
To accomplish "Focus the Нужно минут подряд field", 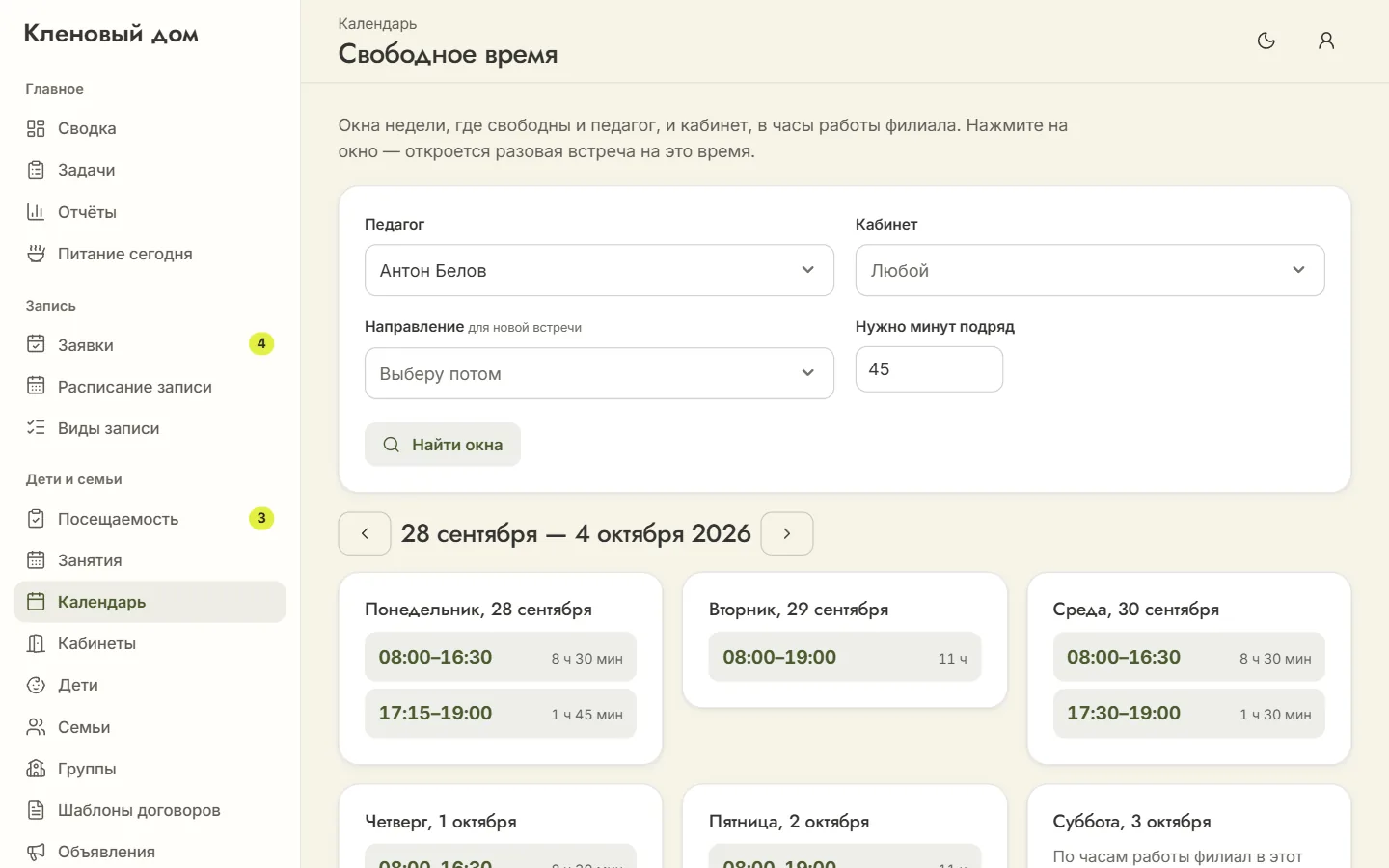I will pos(929,369).
